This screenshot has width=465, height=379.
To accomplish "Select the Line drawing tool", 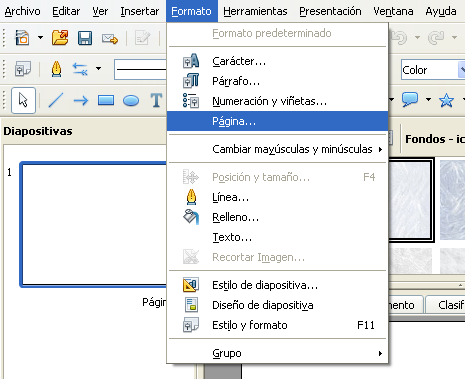I will click(56, 100).
